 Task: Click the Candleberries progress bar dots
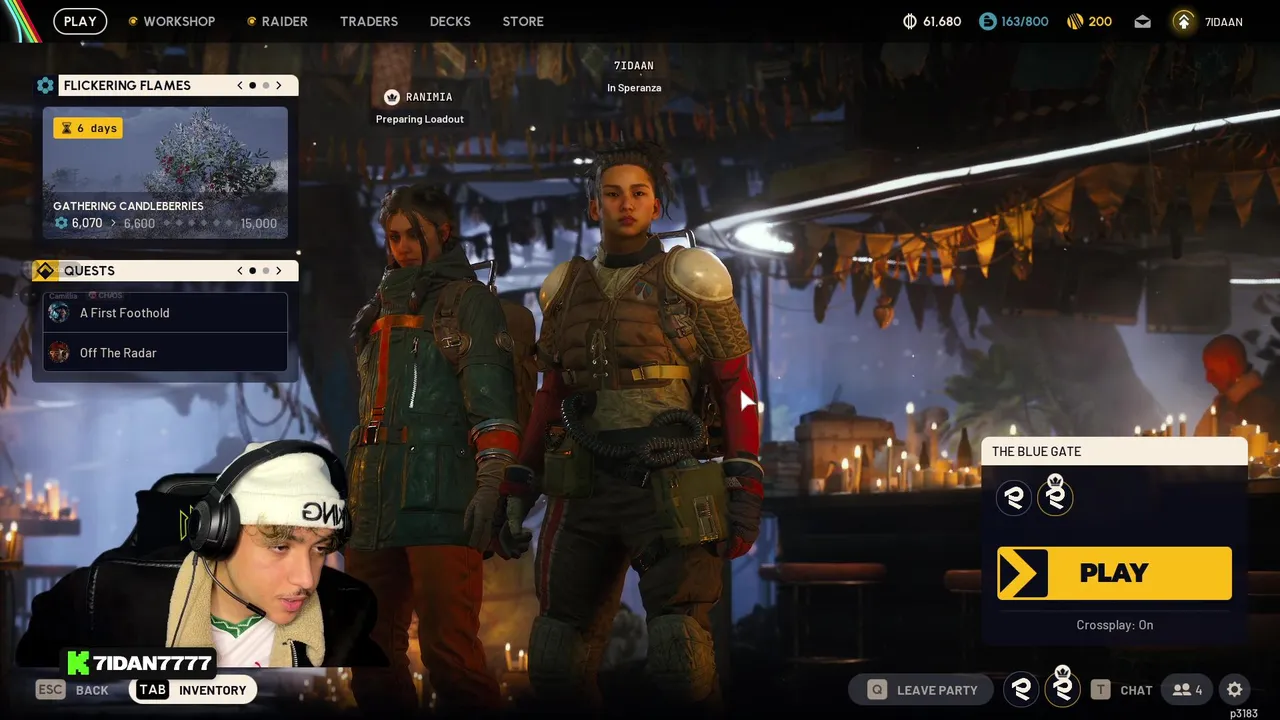pyautogui.click(x=199, y=223)
